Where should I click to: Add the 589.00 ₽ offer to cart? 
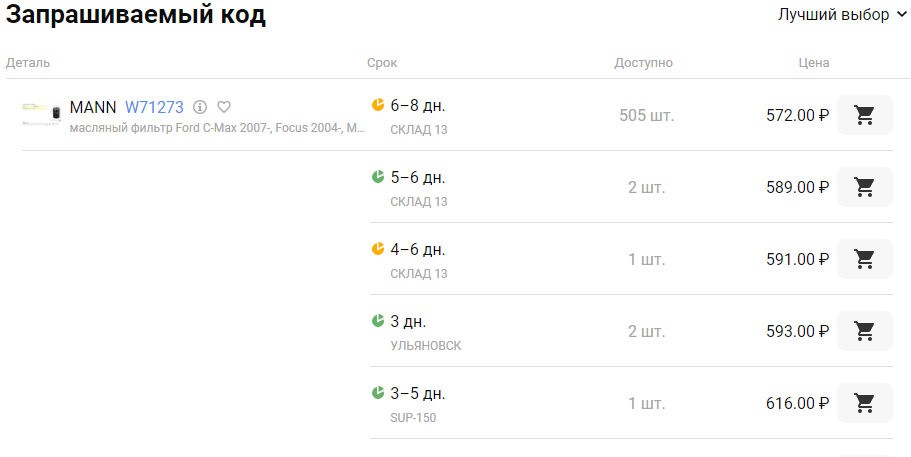(865, 187)
